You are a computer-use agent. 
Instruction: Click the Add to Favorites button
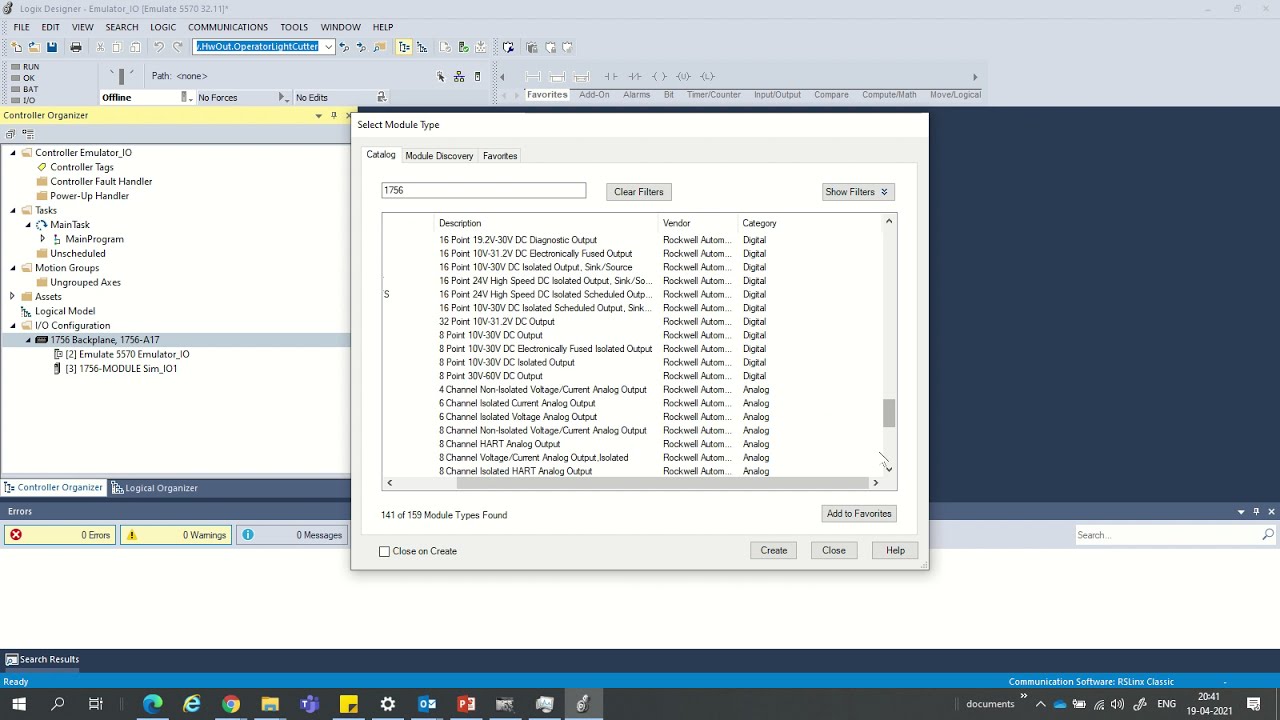859,514
